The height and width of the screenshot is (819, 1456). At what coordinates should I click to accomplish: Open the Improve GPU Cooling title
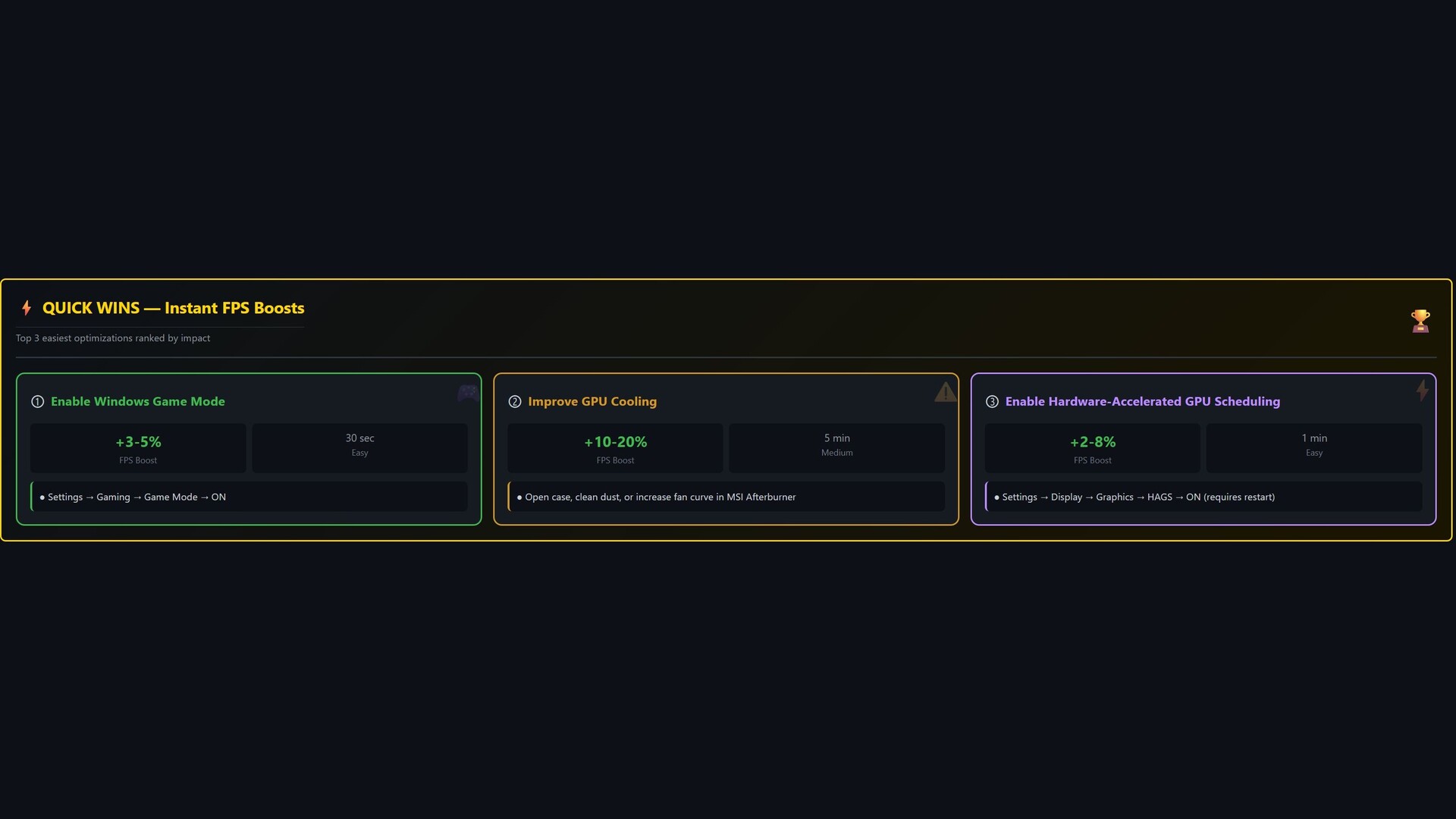592,402
